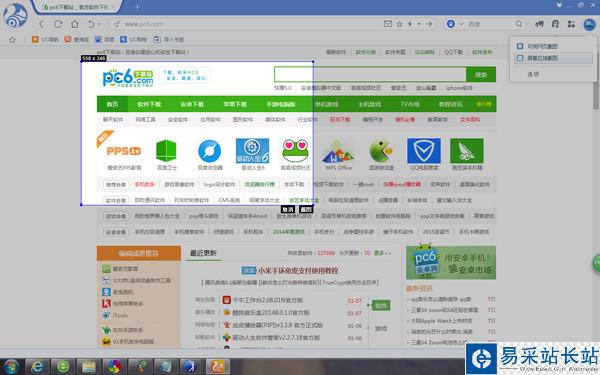This screenshot has height=375, width=600.
Task: Click the undo closed tab arrow icon
Action: [x=91, y=24]
